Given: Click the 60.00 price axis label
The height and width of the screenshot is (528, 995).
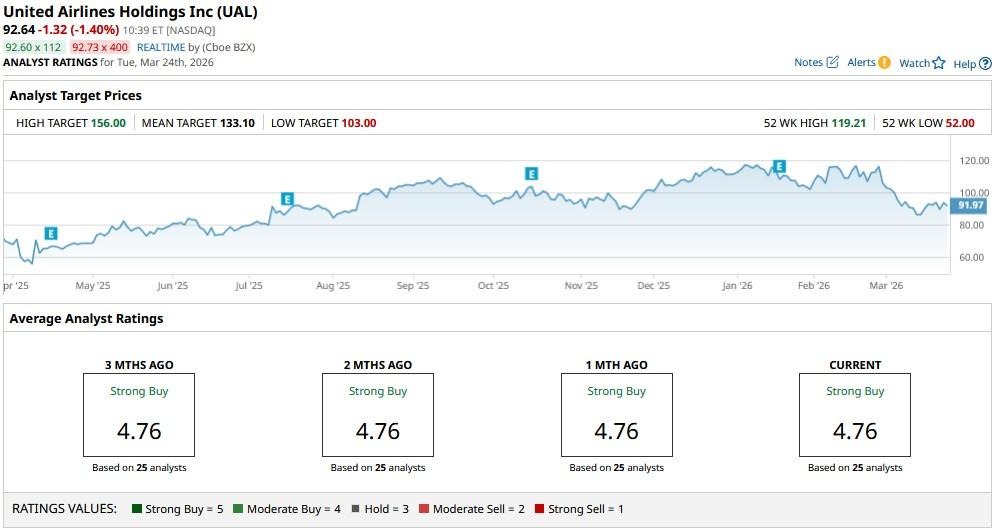Looking at the screenshot, I should 974,257.
